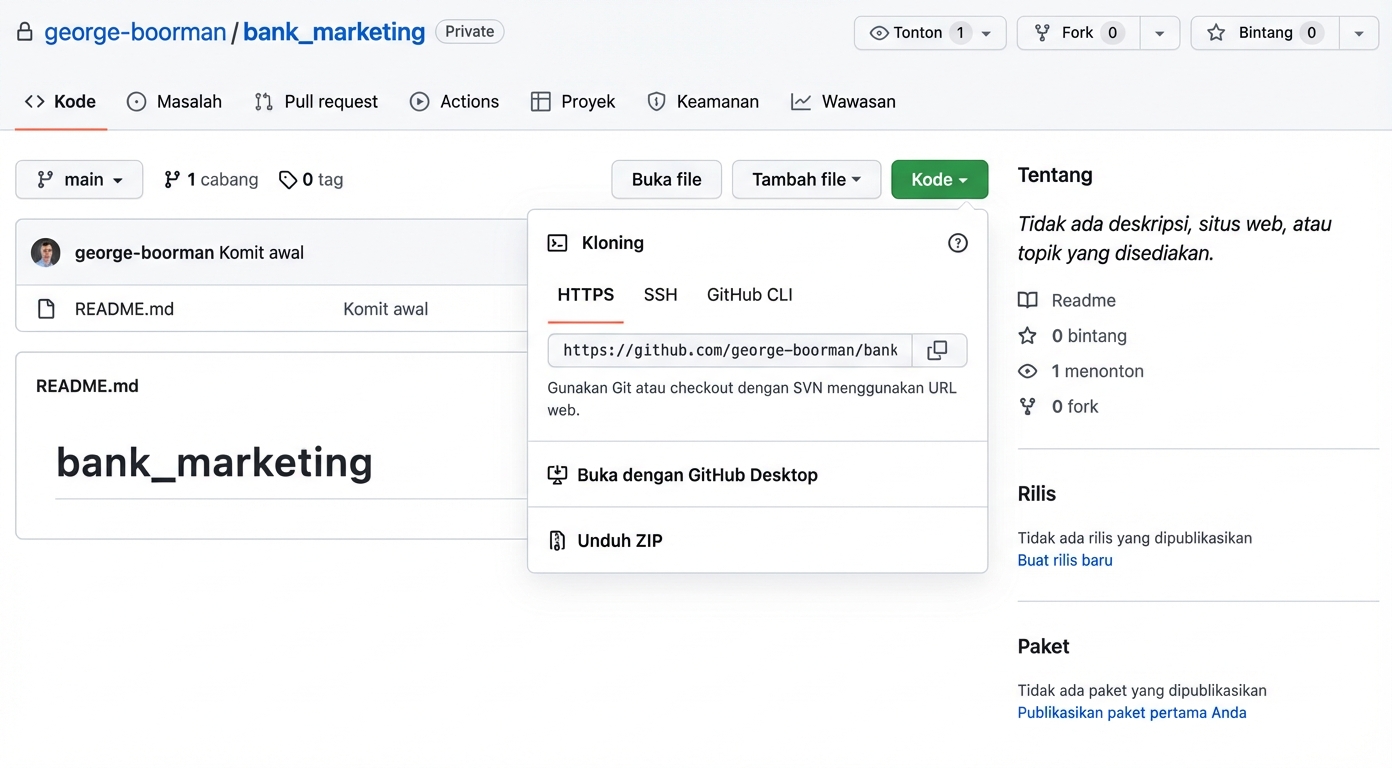Click the bank_marketing heading in the README
The width and height of the screenshot is (1392, 768).
[214, 462]
